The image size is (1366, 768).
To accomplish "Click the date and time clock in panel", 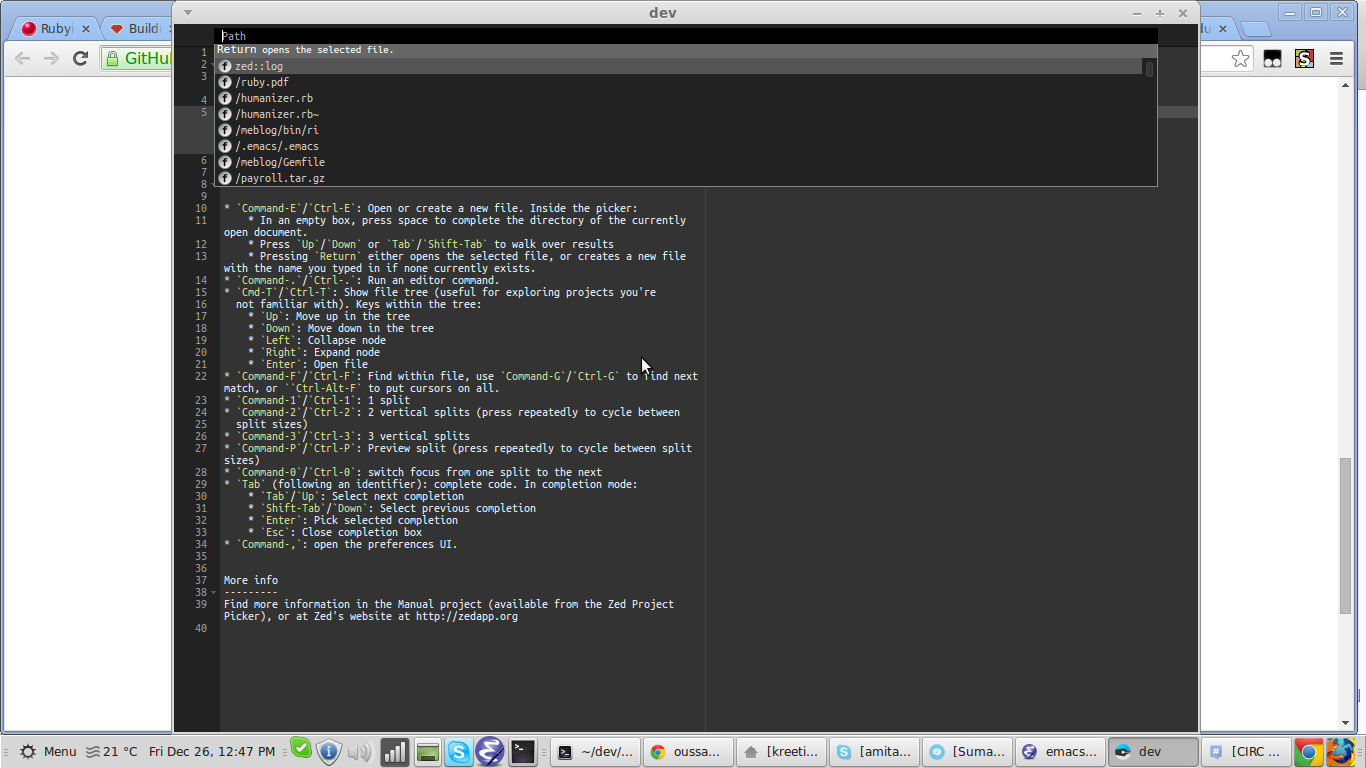I will 212,752.
